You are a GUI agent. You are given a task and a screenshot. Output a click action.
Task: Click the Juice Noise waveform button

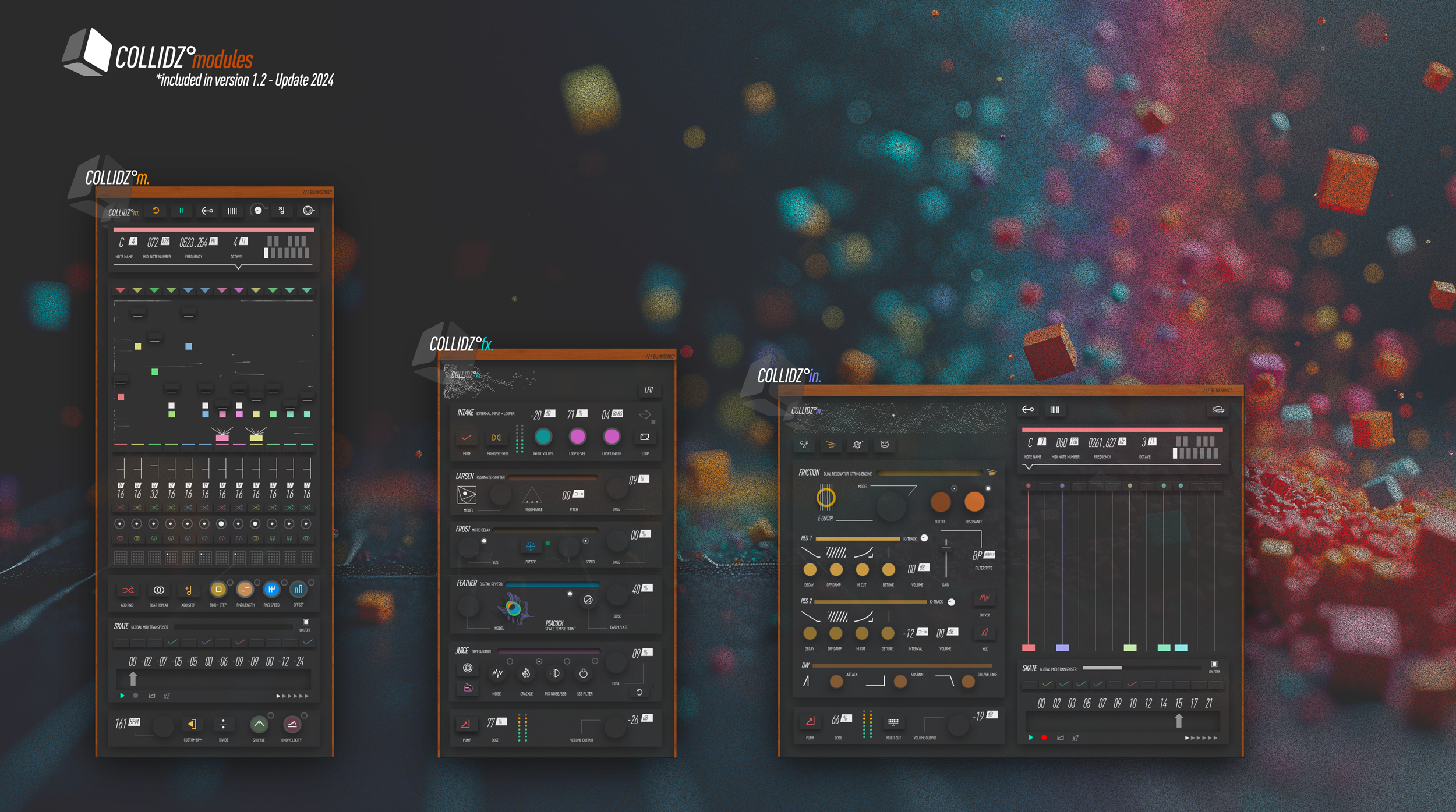[x=497, y=673]
